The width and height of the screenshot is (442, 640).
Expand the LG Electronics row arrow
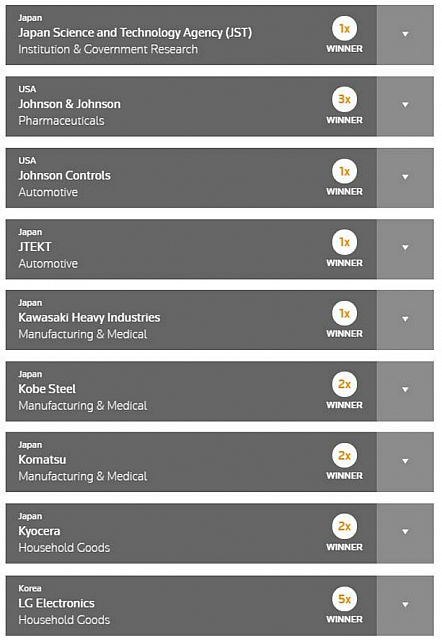pyautogui.click(x=405, y=605)
